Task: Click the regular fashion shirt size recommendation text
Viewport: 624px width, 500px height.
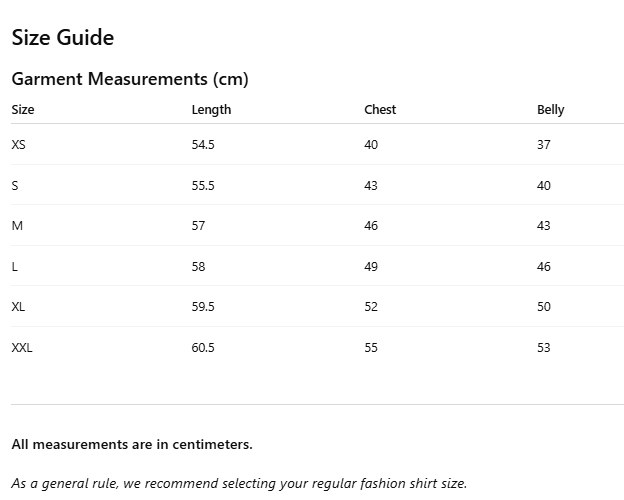Action: tap(239, 483)
